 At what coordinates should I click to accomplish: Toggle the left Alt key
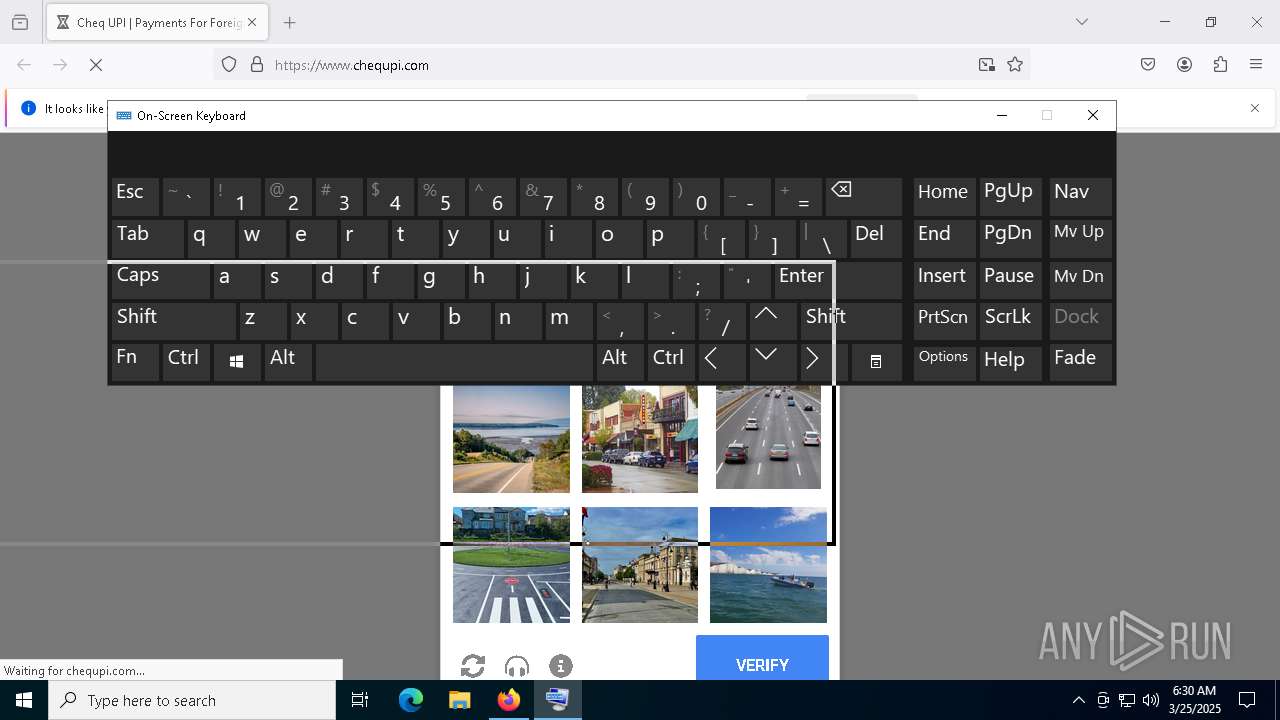[x=288, y=362]
